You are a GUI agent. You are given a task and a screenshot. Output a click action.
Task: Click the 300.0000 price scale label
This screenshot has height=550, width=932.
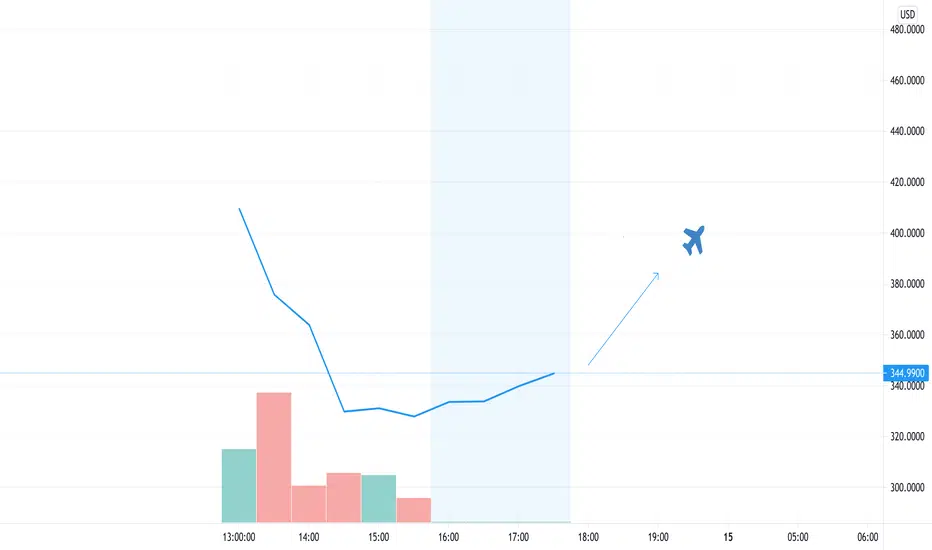pos(907,488)
